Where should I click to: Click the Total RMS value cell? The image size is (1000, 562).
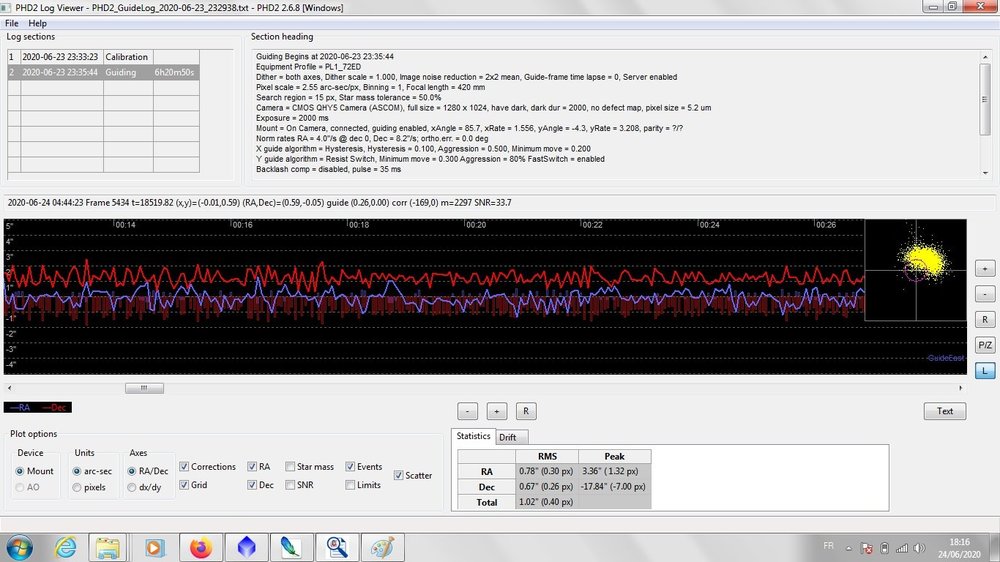547,501
